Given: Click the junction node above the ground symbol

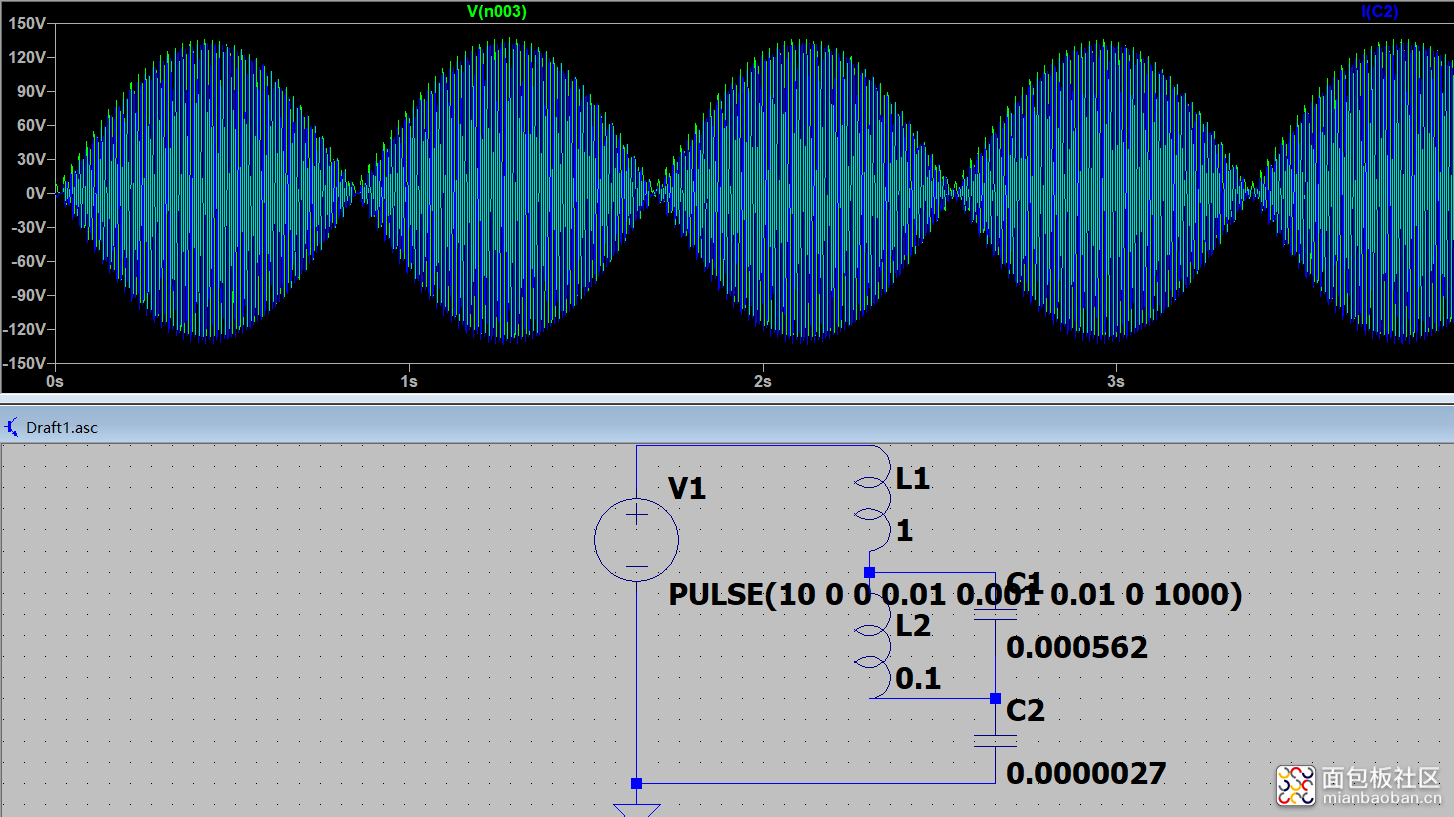Looking at the screenshot, I should point(636,783).
